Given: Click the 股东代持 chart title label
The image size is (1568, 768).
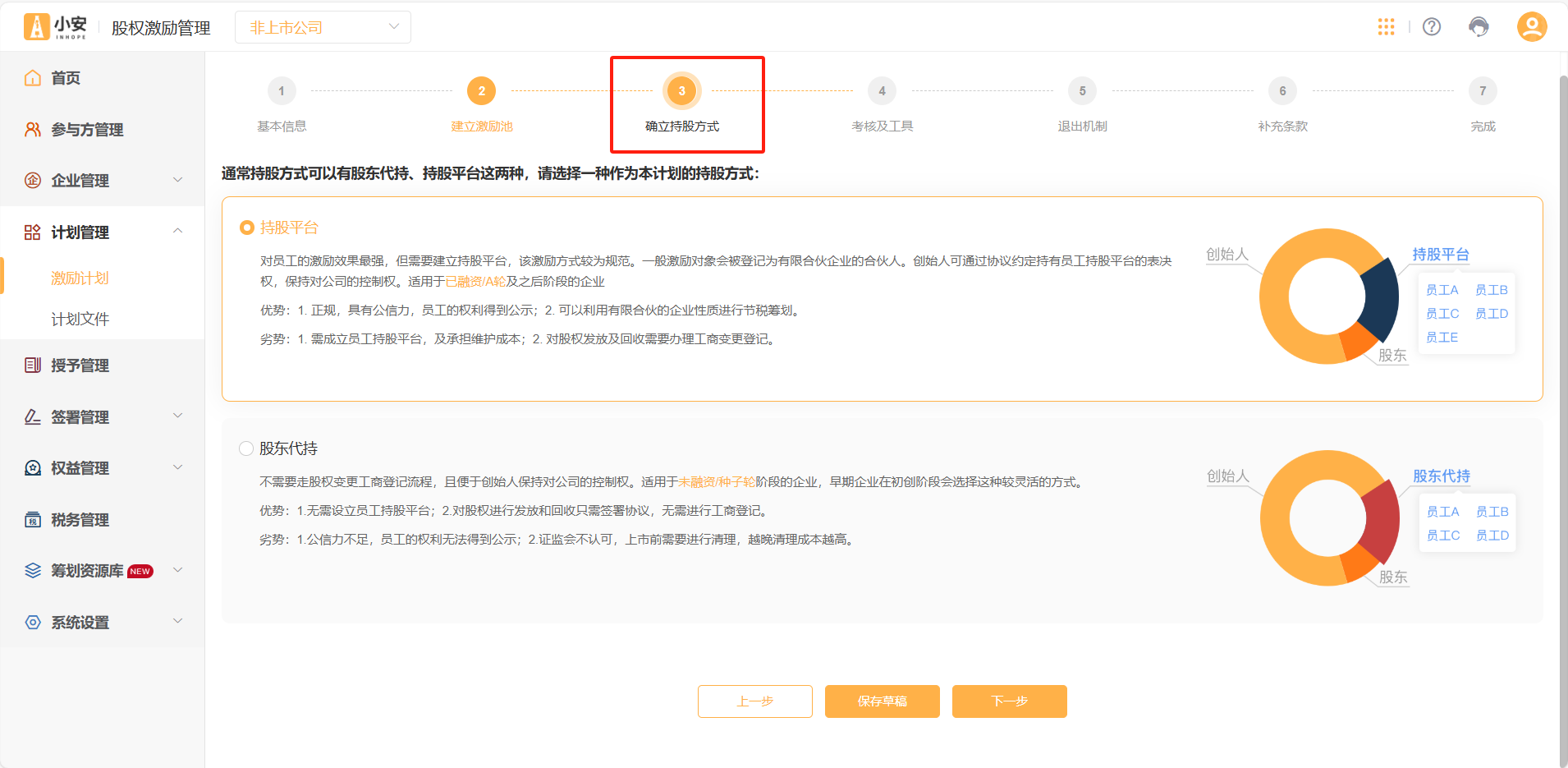Looking at the screenshot, I should (1442, 476).
